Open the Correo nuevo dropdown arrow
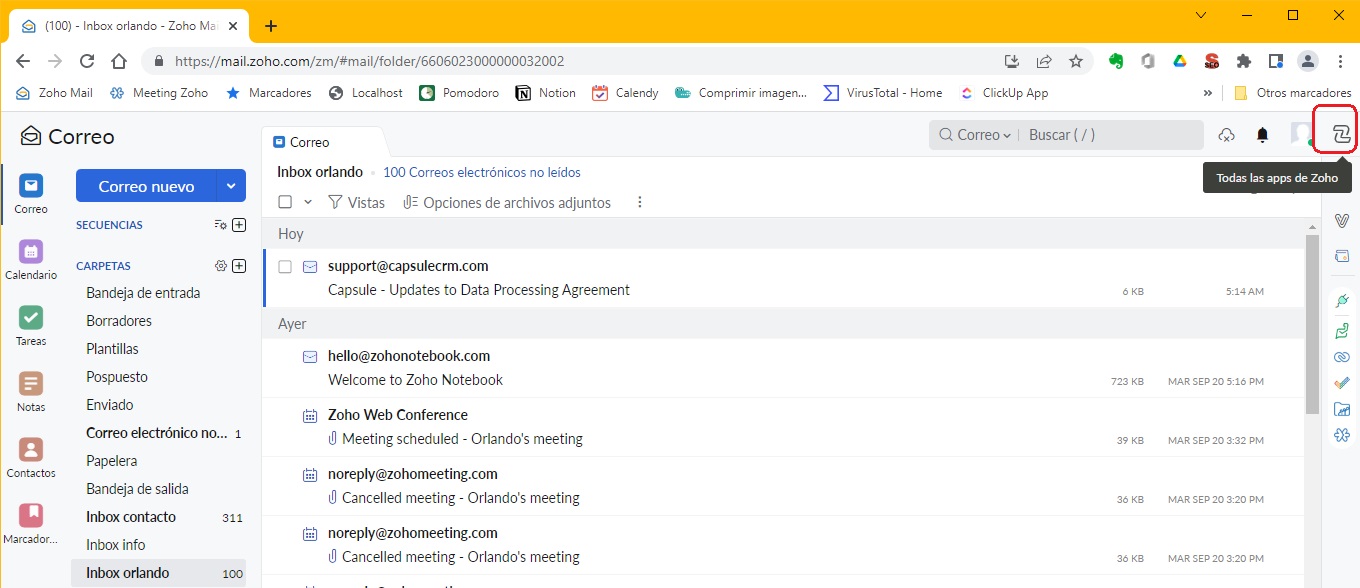This screenshot has width=1360, height=588. click(x=231, y=186)
